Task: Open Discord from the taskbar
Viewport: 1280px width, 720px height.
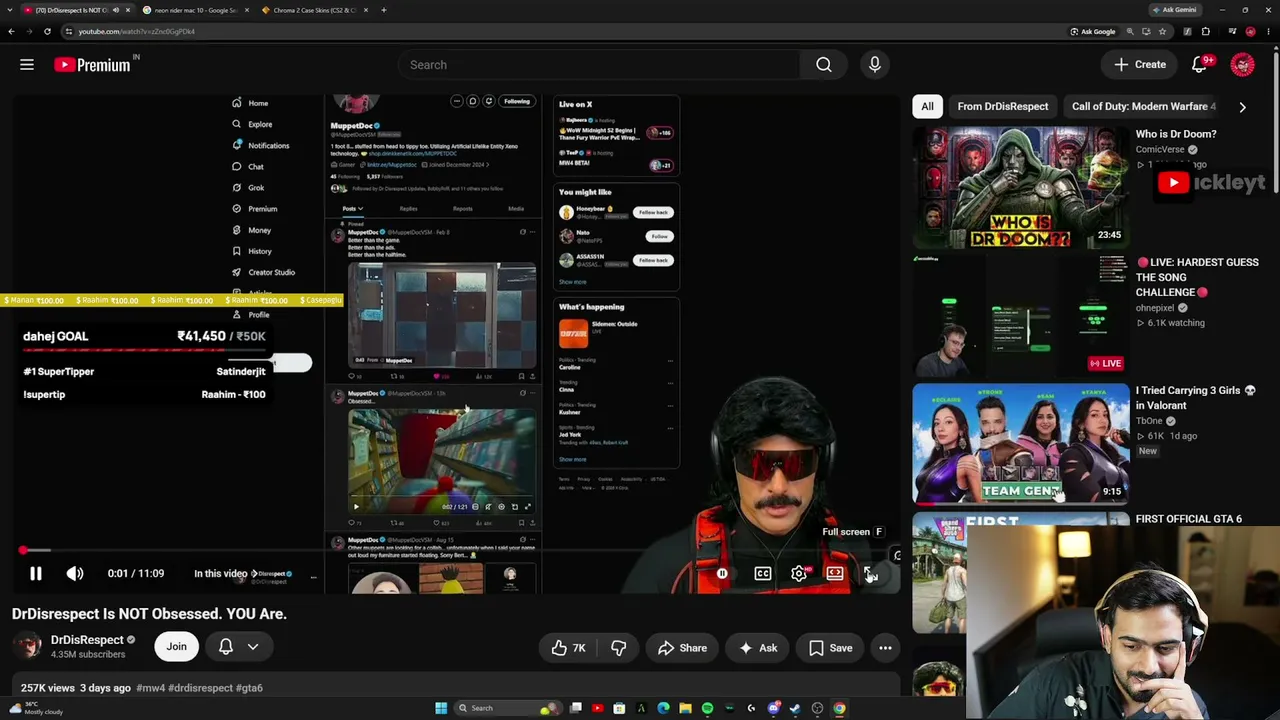Action: pyautogui.click(x=773, y=708)
